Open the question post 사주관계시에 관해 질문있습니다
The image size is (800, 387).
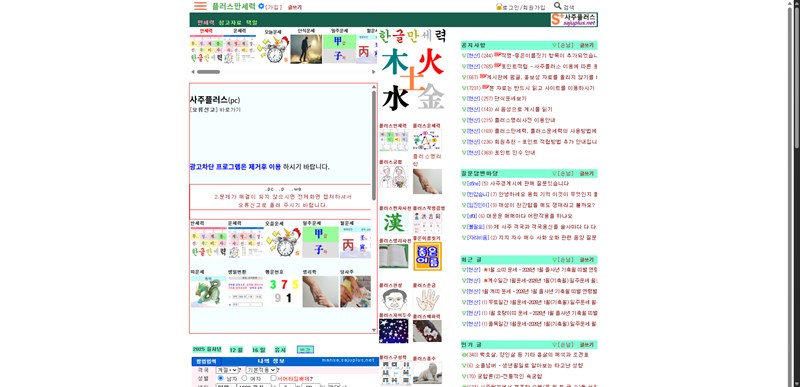coord(530,184)
